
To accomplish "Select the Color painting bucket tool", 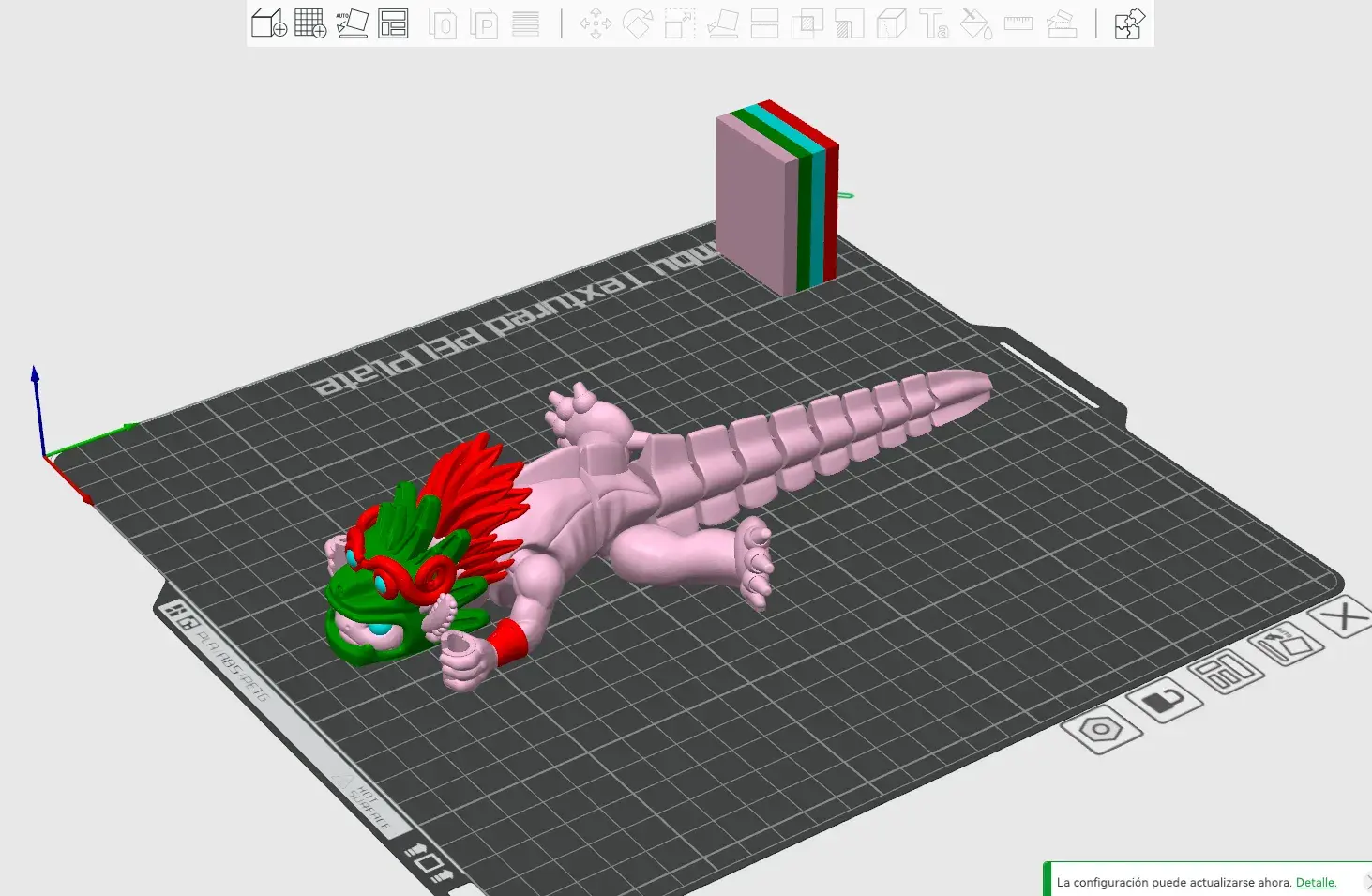I will [x=976, y=23].
